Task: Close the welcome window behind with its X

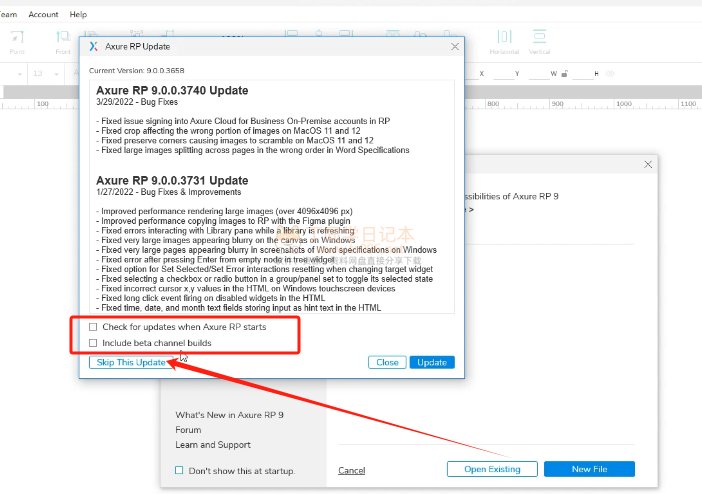Action: 648,164
